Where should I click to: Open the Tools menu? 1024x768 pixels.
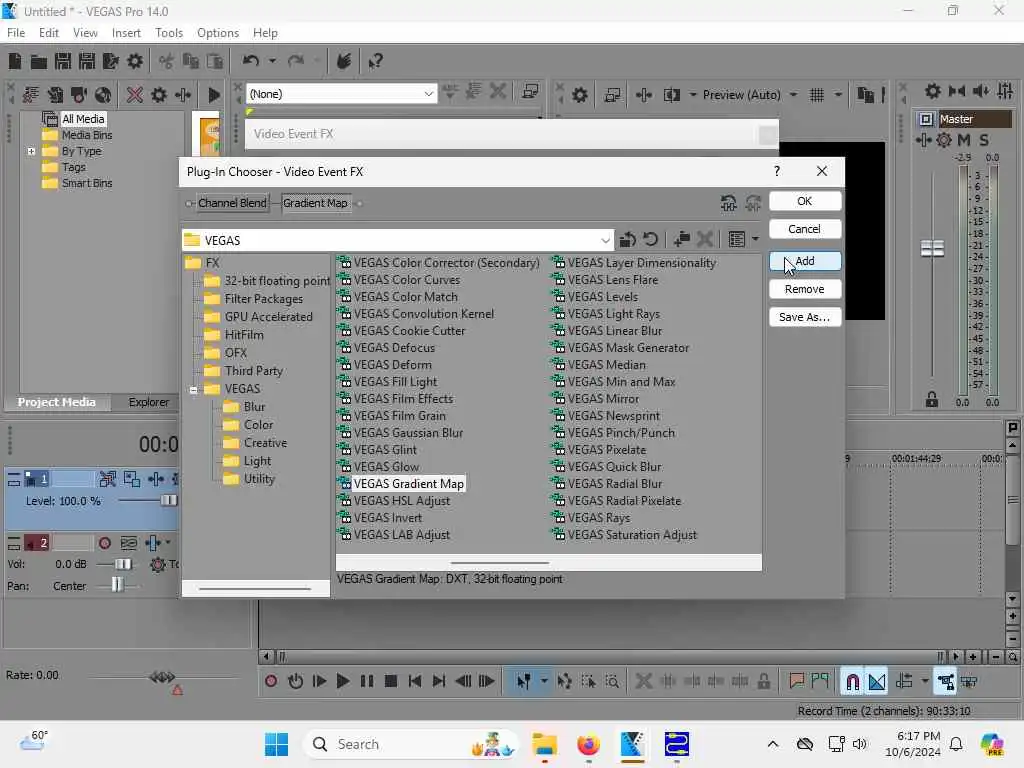[168, 33]
